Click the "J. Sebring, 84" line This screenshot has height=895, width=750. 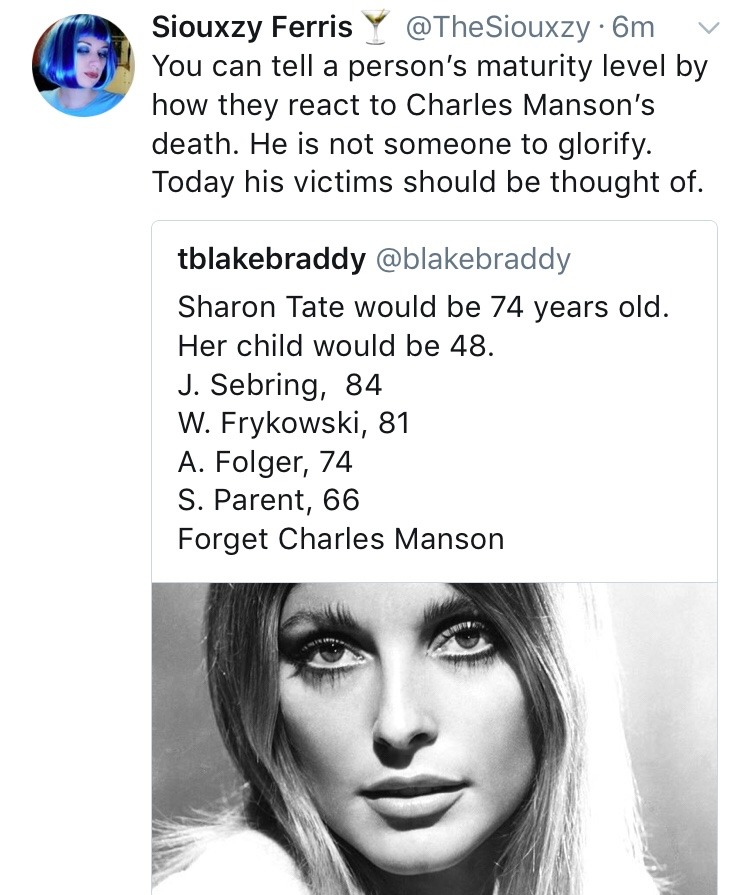point(280,384)
